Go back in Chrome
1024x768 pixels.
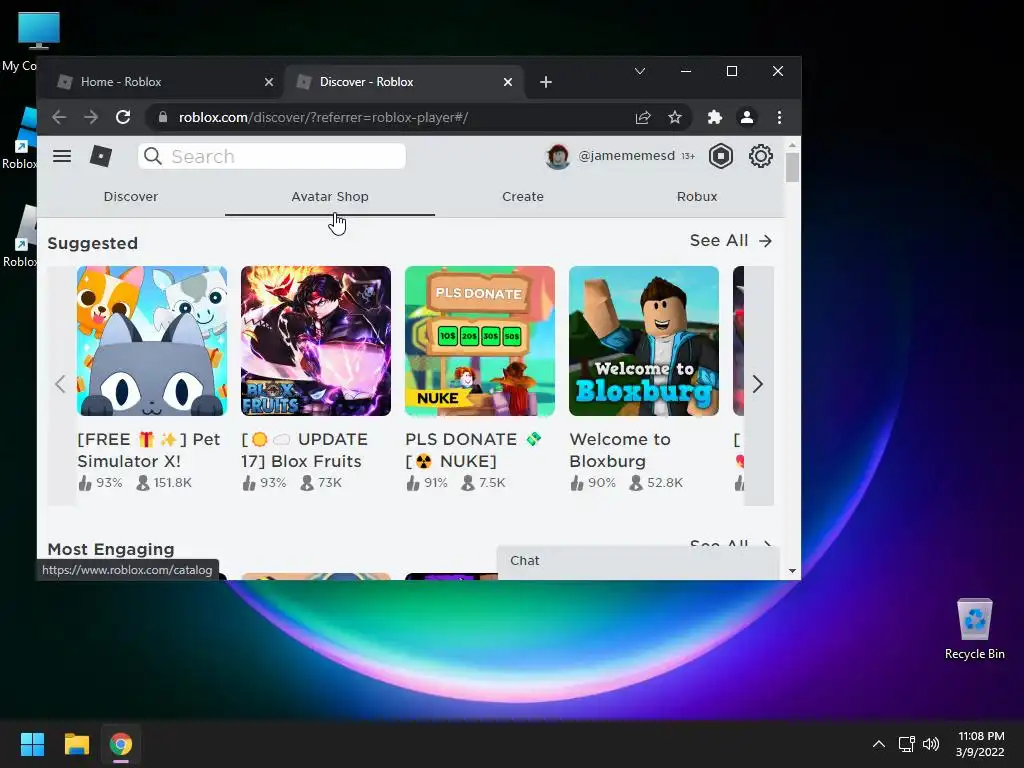point(59,118)
